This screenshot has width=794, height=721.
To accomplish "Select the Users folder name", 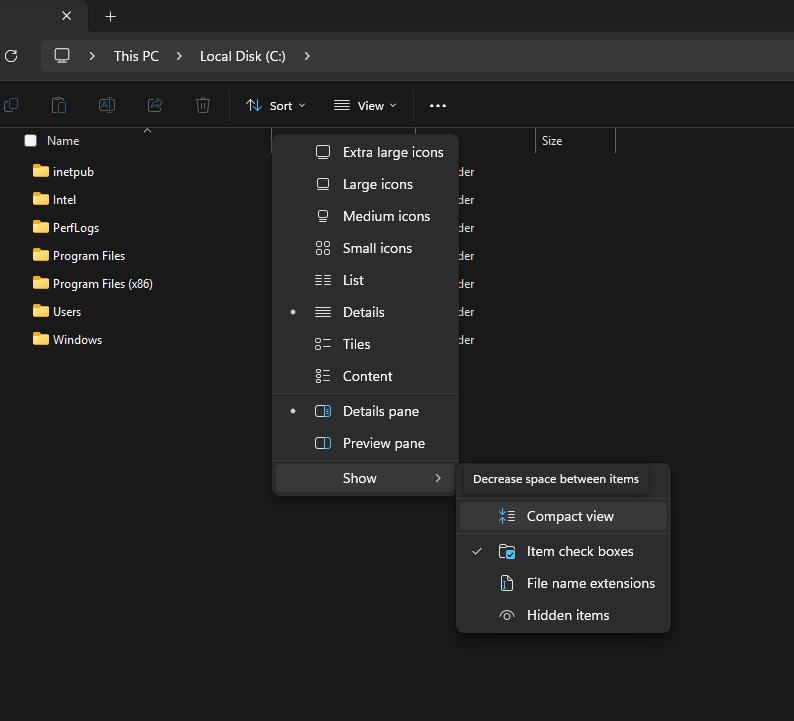I will pyautogui.click(x=67, y=311).
